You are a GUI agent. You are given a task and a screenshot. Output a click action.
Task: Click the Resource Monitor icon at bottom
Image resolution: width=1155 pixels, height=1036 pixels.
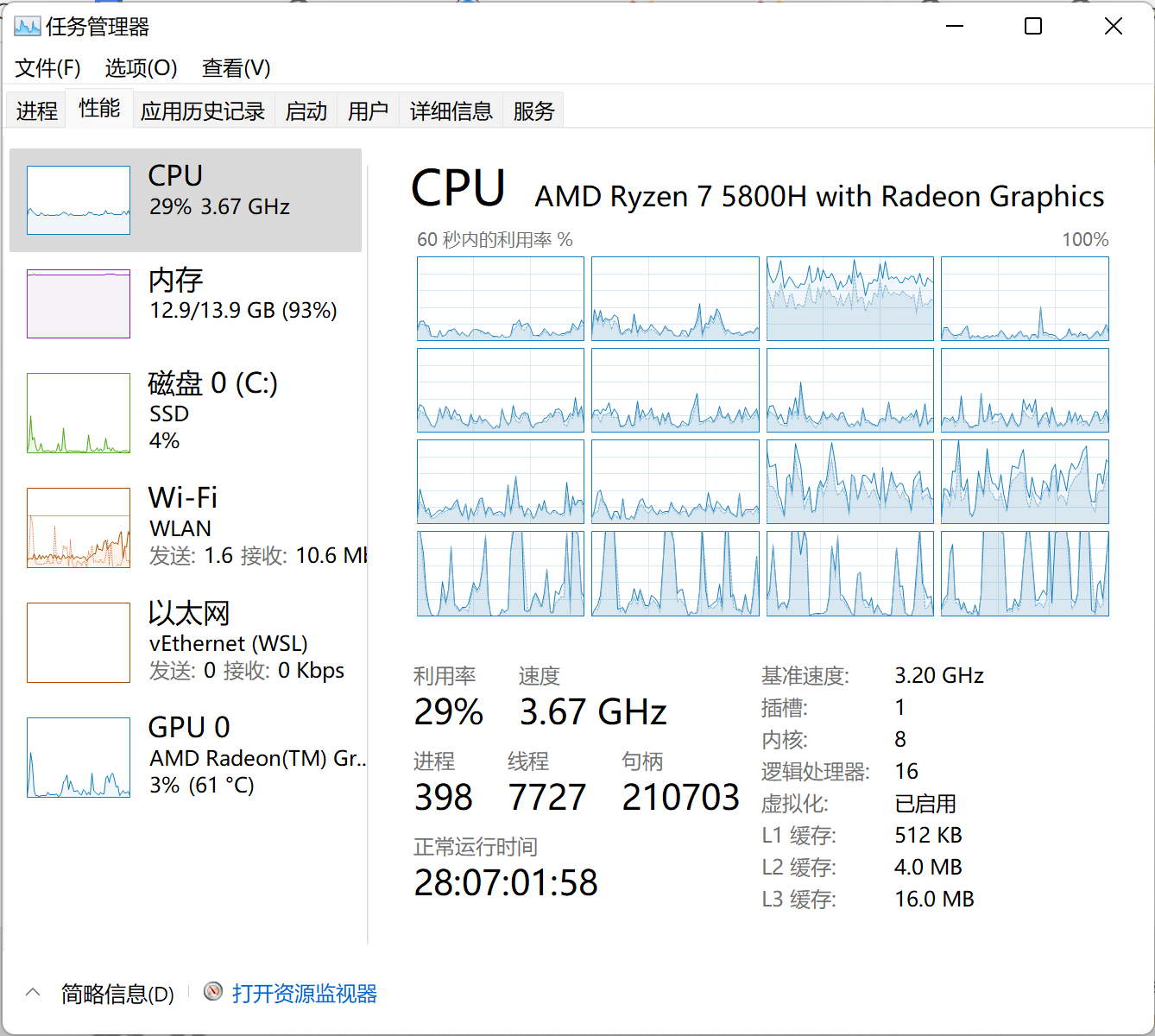coord(213,991)
